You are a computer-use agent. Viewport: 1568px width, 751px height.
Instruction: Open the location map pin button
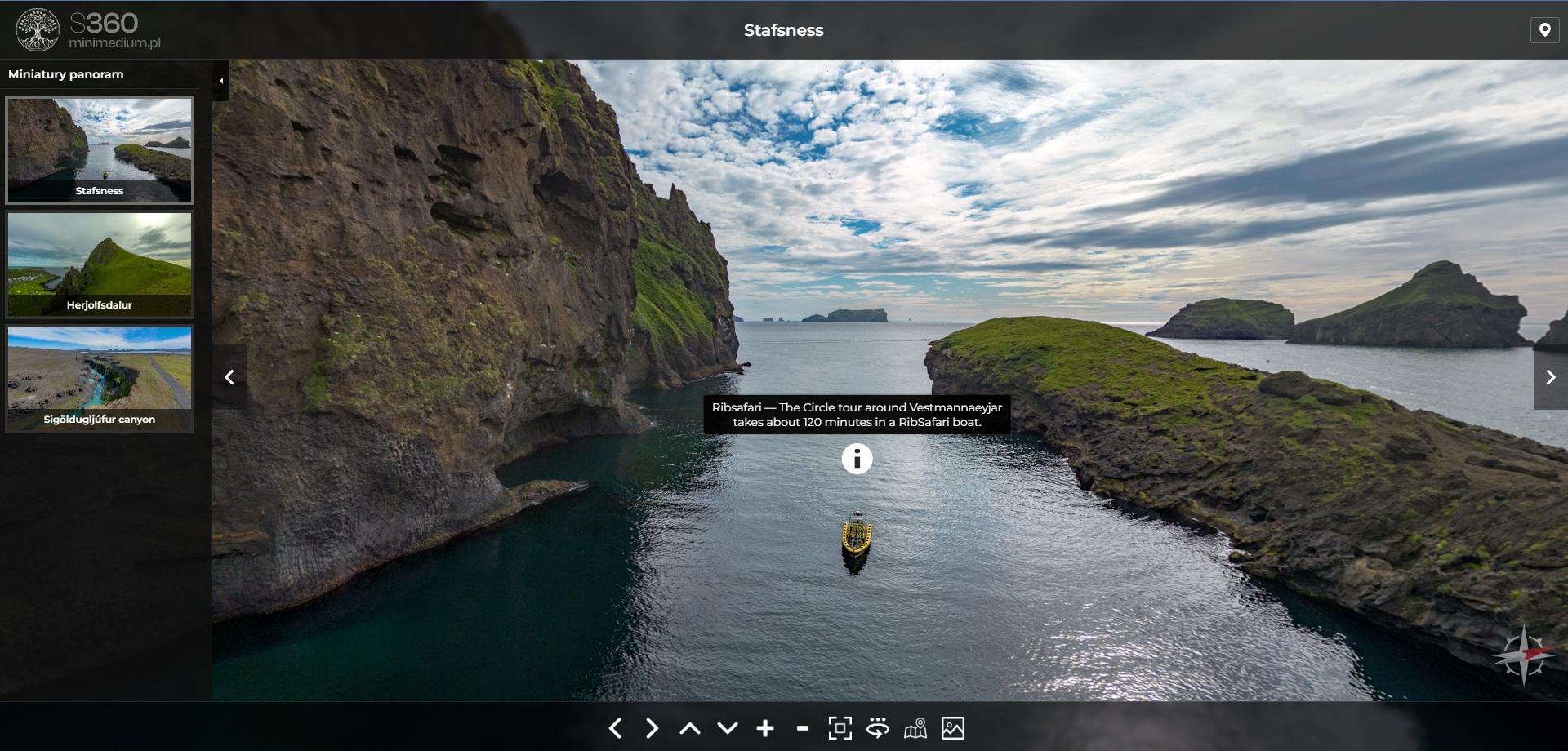click(x=1544, y=30)
